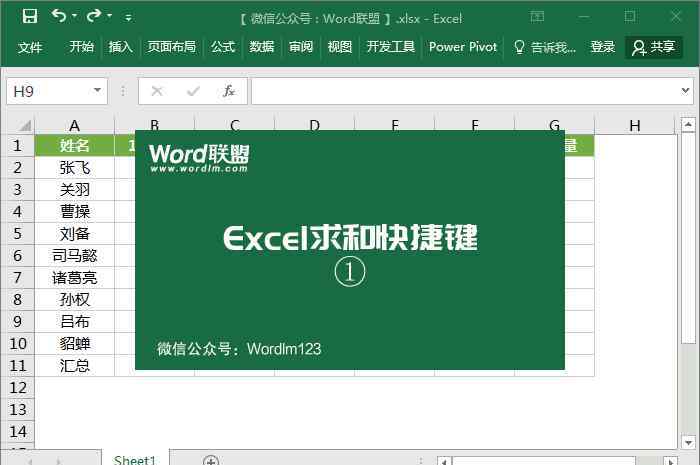
Task: Click the 登录 sign-in link
Action: (602, 47)
